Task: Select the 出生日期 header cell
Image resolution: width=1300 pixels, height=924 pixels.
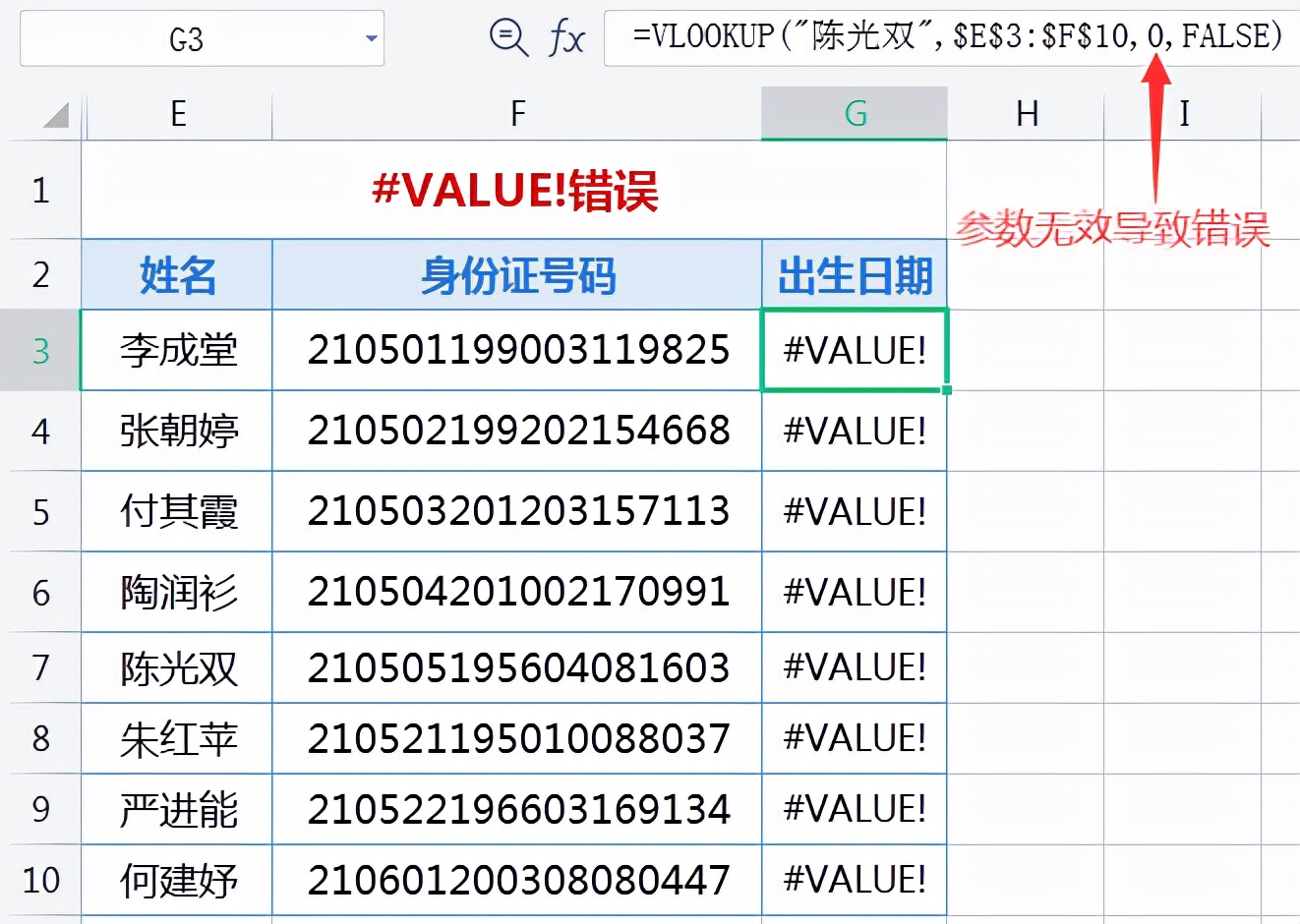Action: (854, 276)
